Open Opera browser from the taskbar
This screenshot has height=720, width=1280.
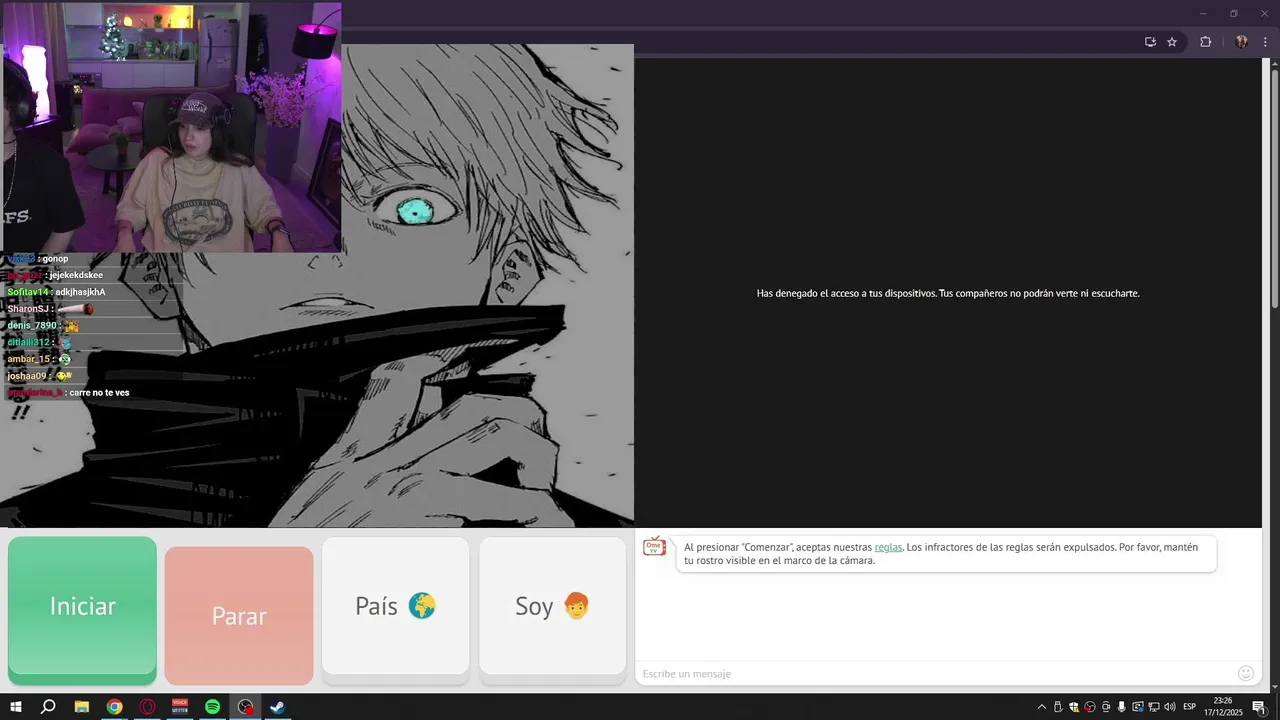pyautogui.click(x=148, y=707)
